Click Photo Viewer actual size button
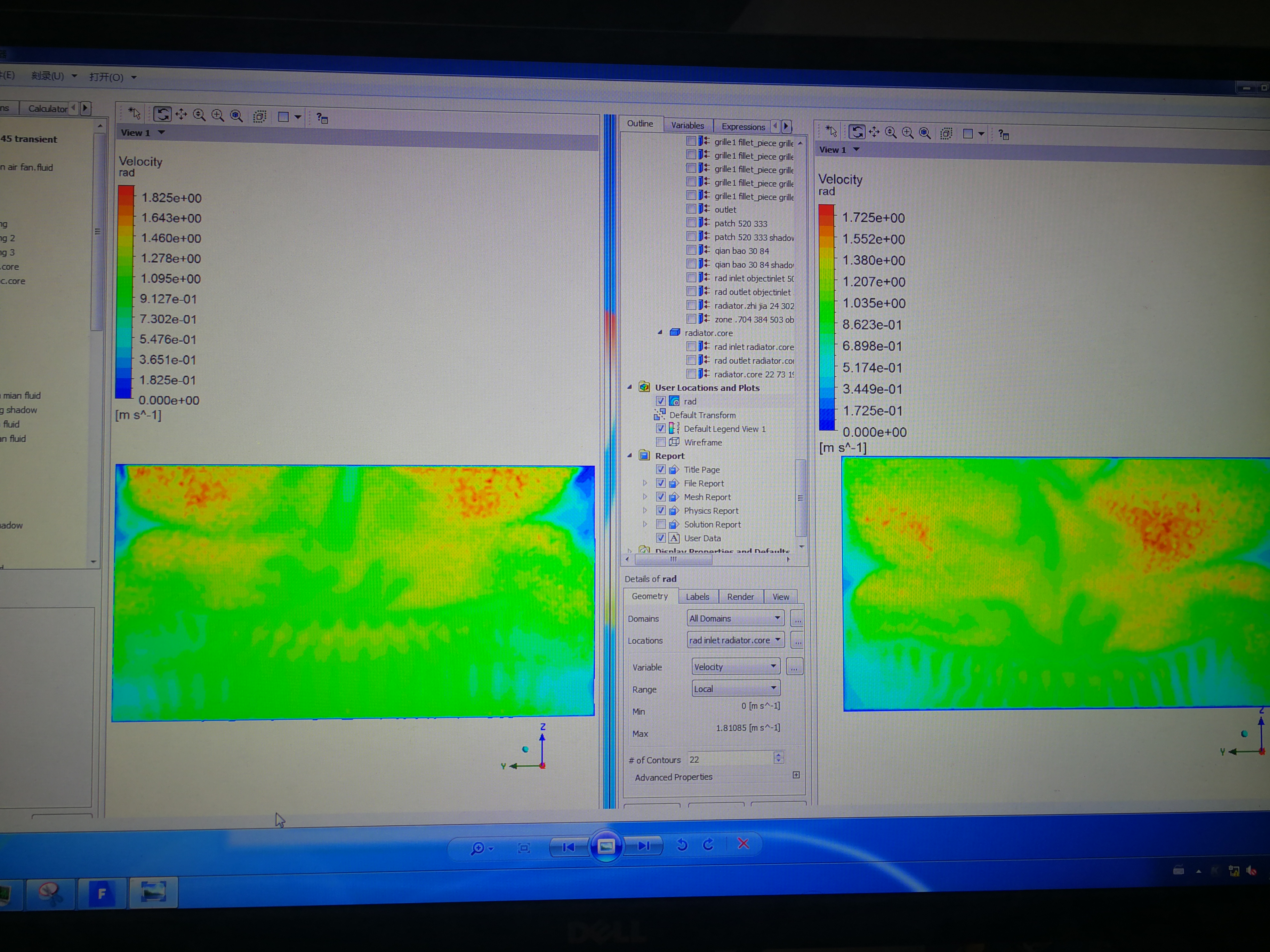The height and width of the screenshot is (952, 1270). coord(524,848)
